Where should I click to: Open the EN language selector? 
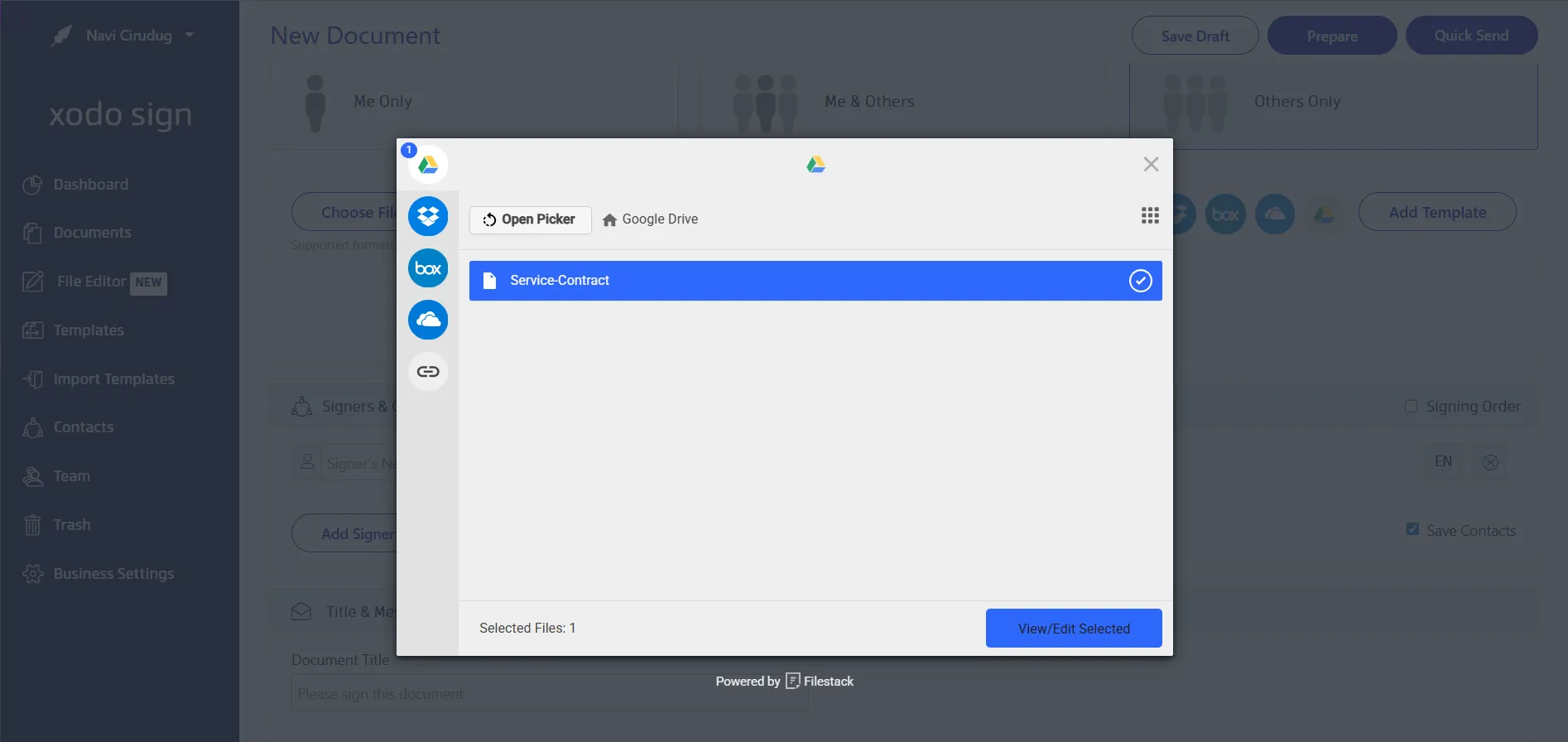[x=1443, y=461]
